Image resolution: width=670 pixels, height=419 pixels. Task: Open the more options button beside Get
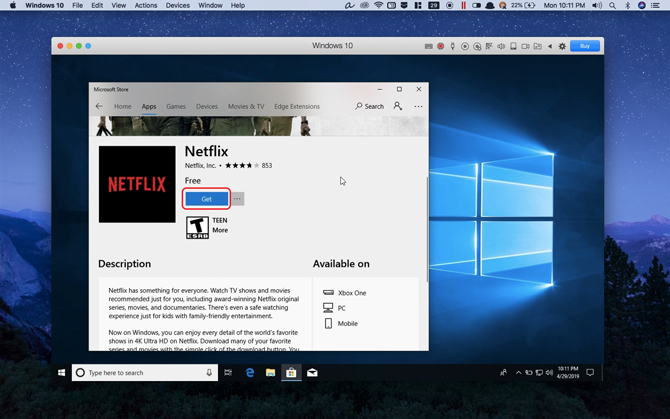[x=238, y=199]
